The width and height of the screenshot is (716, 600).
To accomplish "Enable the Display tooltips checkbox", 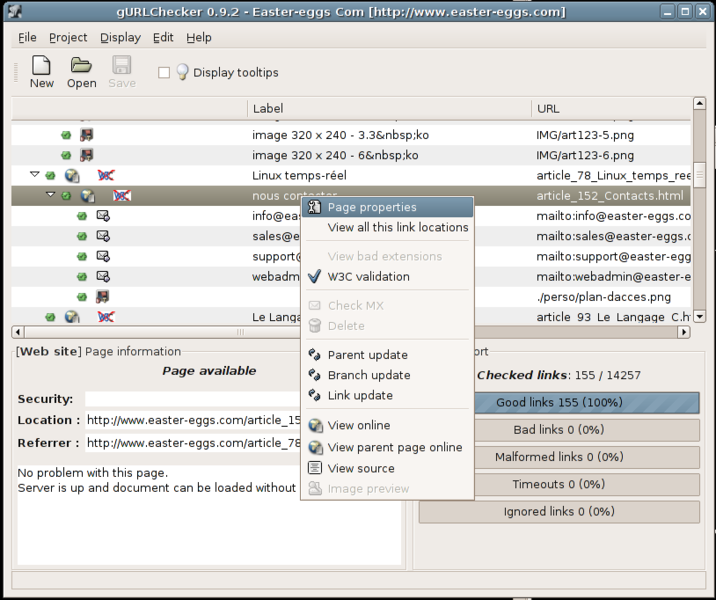I will tap(164, 72).
